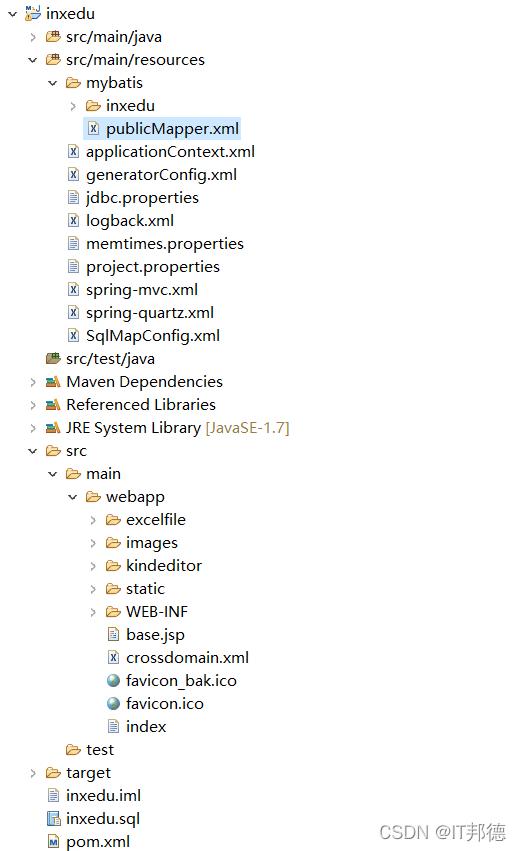Click the mybatis folder icon
This screenshot has width=521, height=851.
73,83
